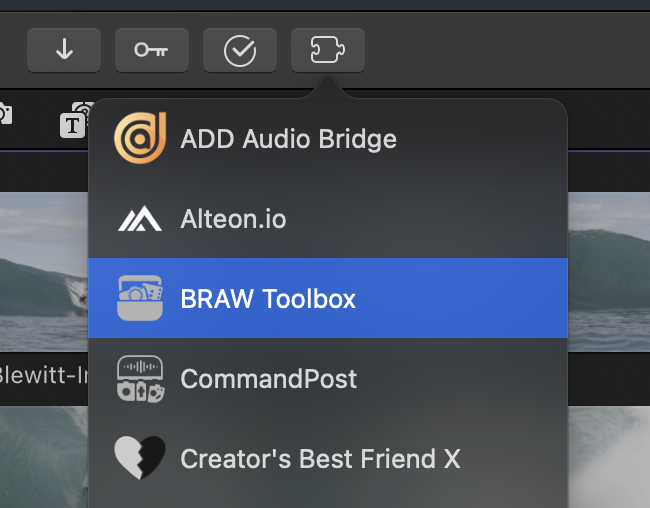Toggle the Extensions puzzle-piece button
This screenshot has height=508, width=650.
328,50
